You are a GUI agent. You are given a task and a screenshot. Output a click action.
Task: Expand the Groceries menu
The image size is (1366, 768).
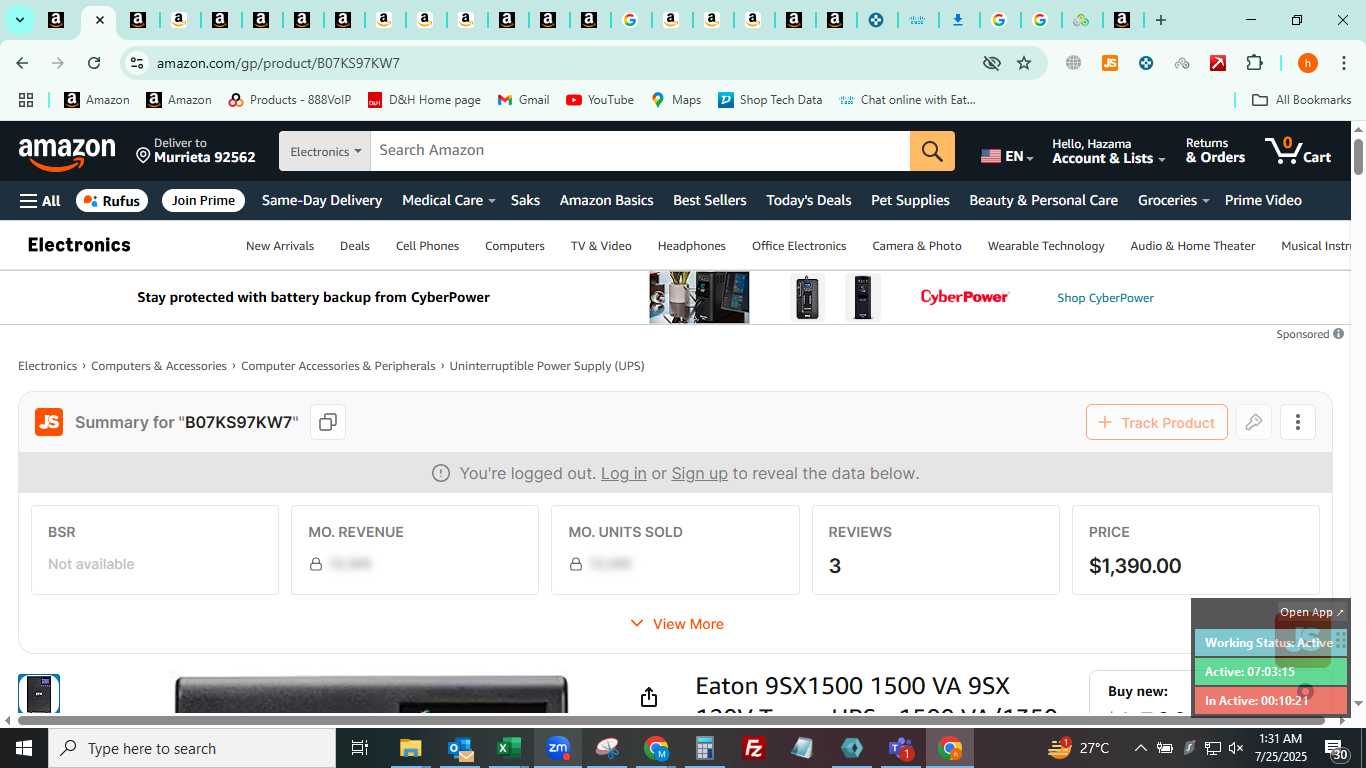(1173, 201)
